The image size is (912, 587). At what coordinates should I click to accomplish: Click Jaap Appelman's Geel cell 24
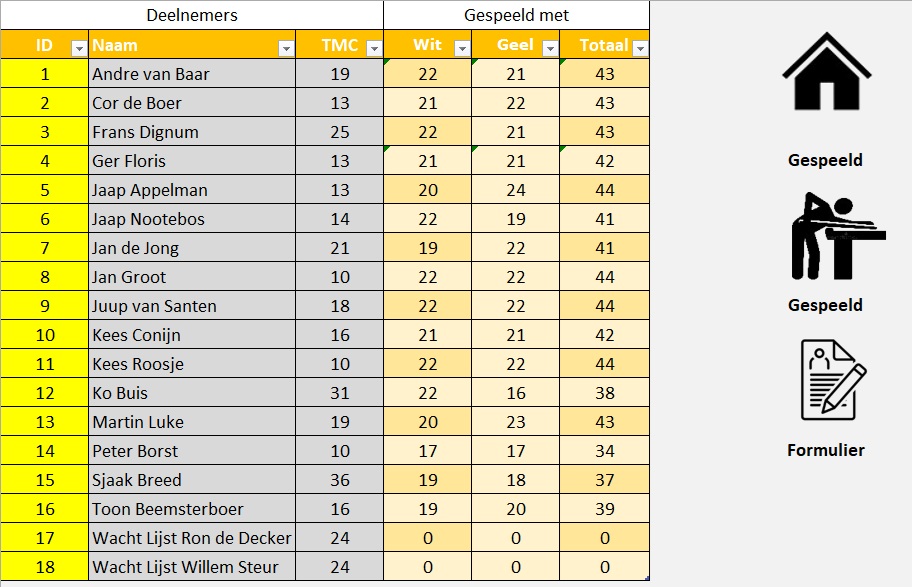(515, 190)
